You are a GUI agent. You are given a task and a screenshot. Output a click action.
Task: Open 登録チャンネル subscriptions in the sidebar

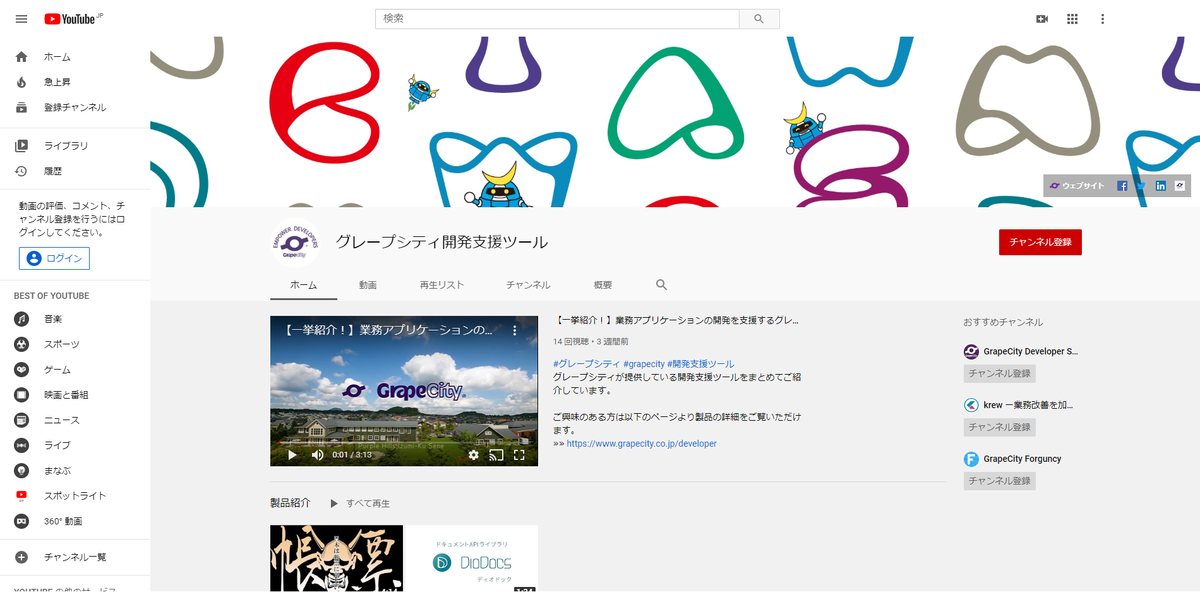pyautogui.click(x=75, y=107)
